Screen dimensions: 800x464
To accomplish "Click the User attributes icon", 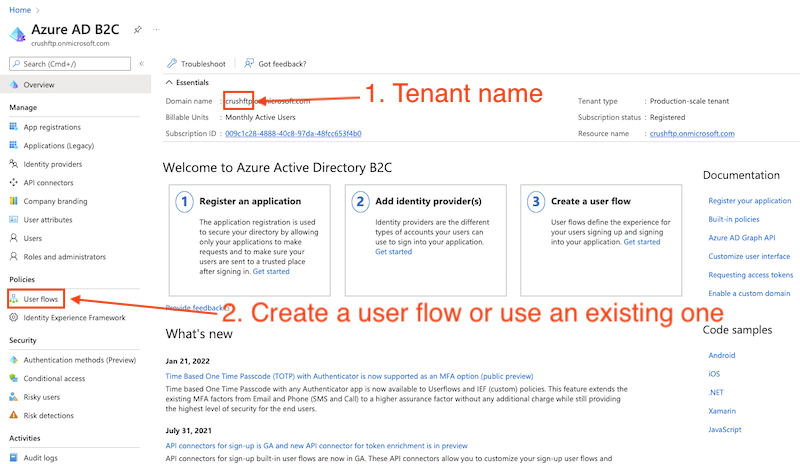I will coord(14,219).
